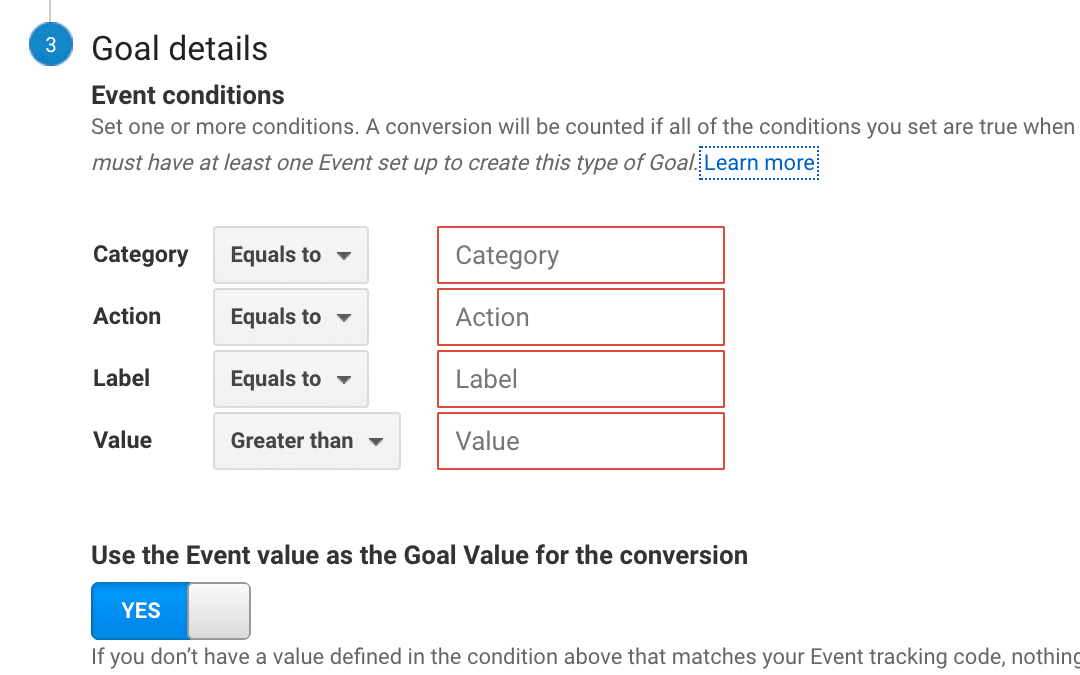Focus the Value text input field
1080x675 pixels.
pyautogui.click(x=581, y=441)
